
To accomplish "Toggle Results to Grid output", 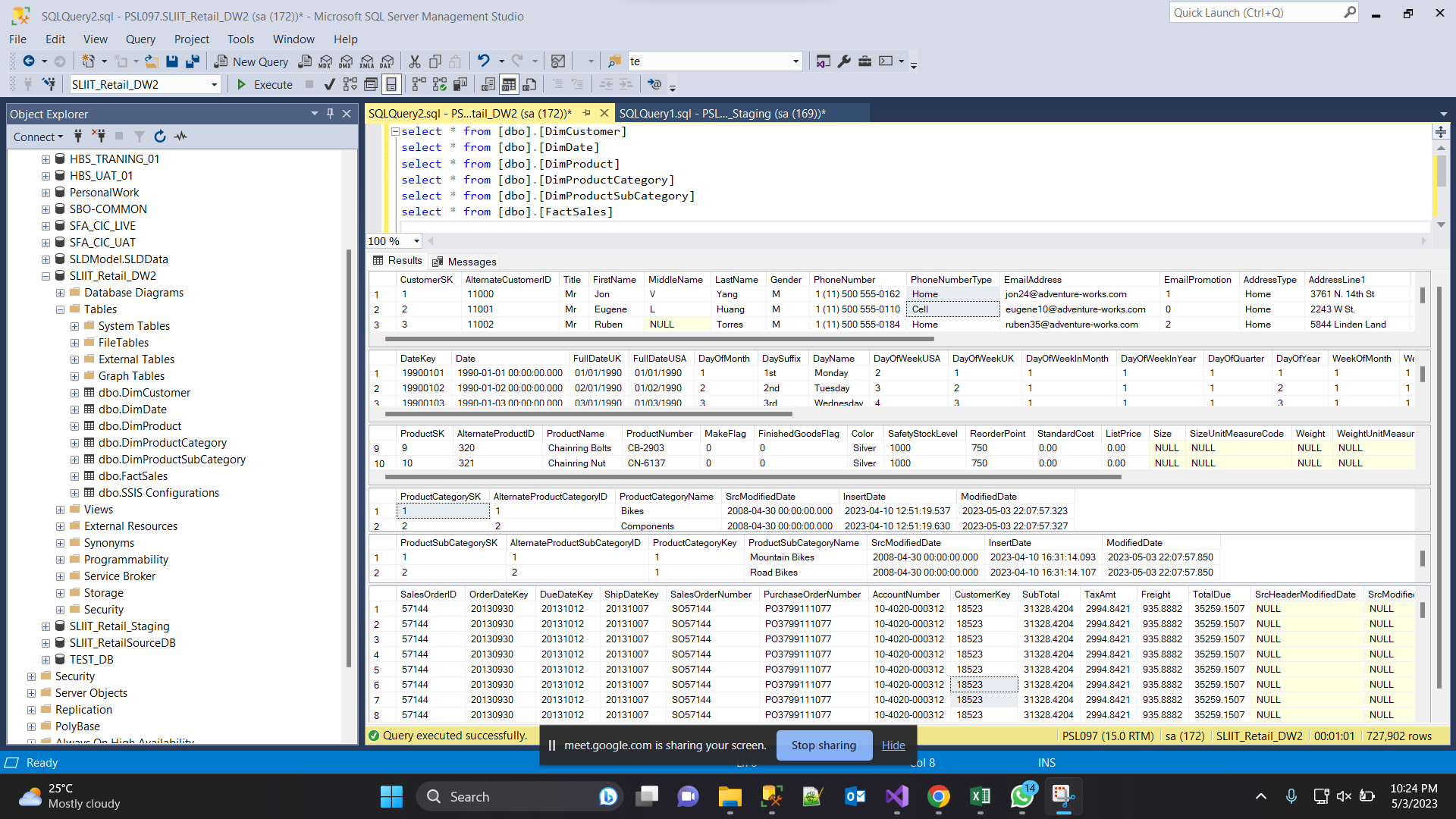I will tap(508, 84).
